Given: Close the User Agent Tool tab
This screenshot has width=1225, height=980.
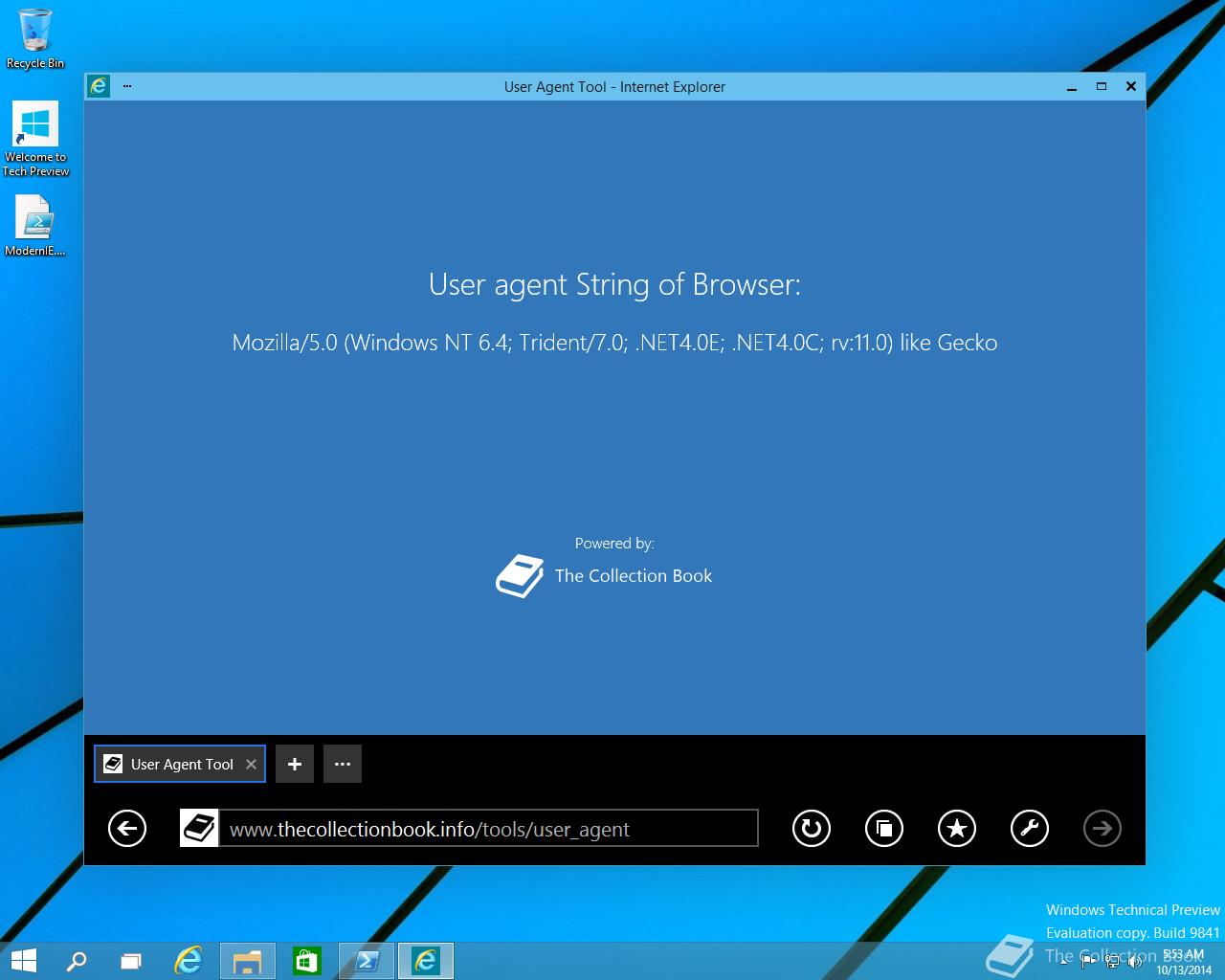Looking at the screenshot, I should point(251,764).
